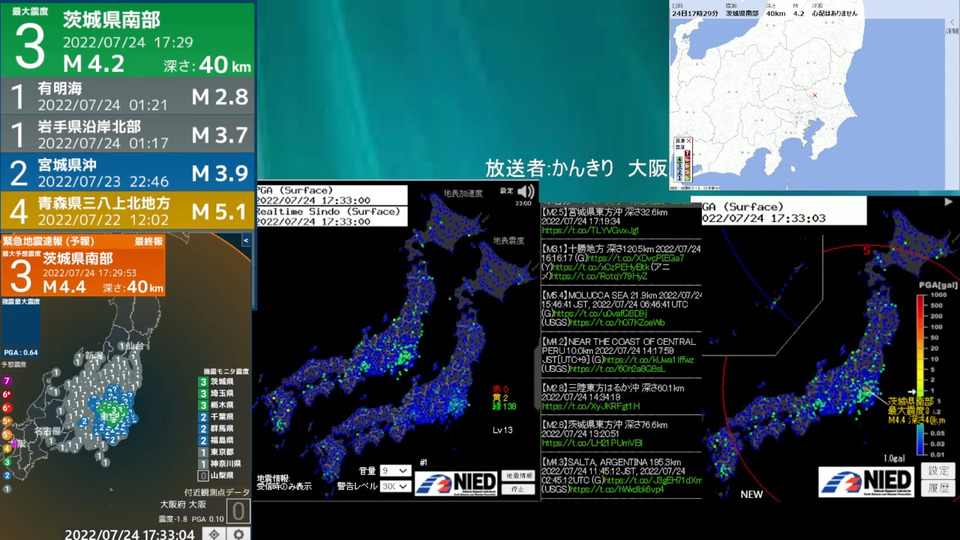This screenshot has width=960, height=540.
Task: Click the 大阪府 大阪 observation point label
Action: [183, 504]
